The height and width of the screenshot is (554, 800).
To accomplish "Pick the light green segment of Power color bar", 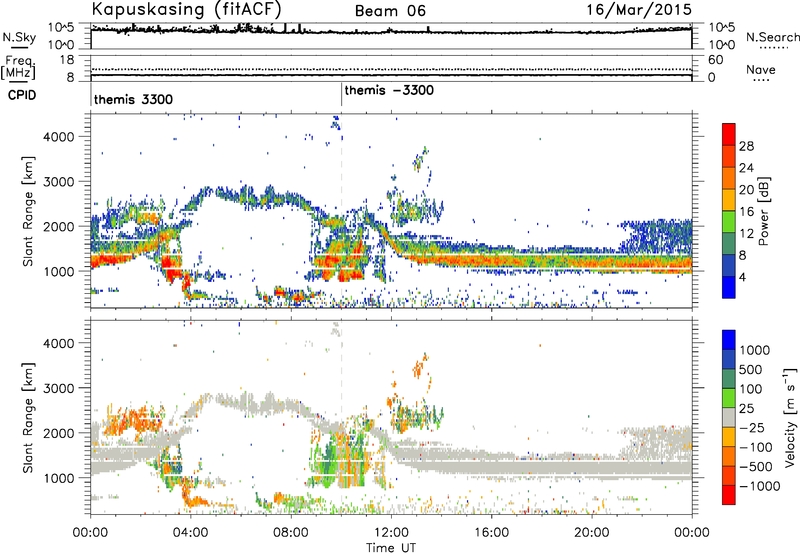I will pos(729,222).
